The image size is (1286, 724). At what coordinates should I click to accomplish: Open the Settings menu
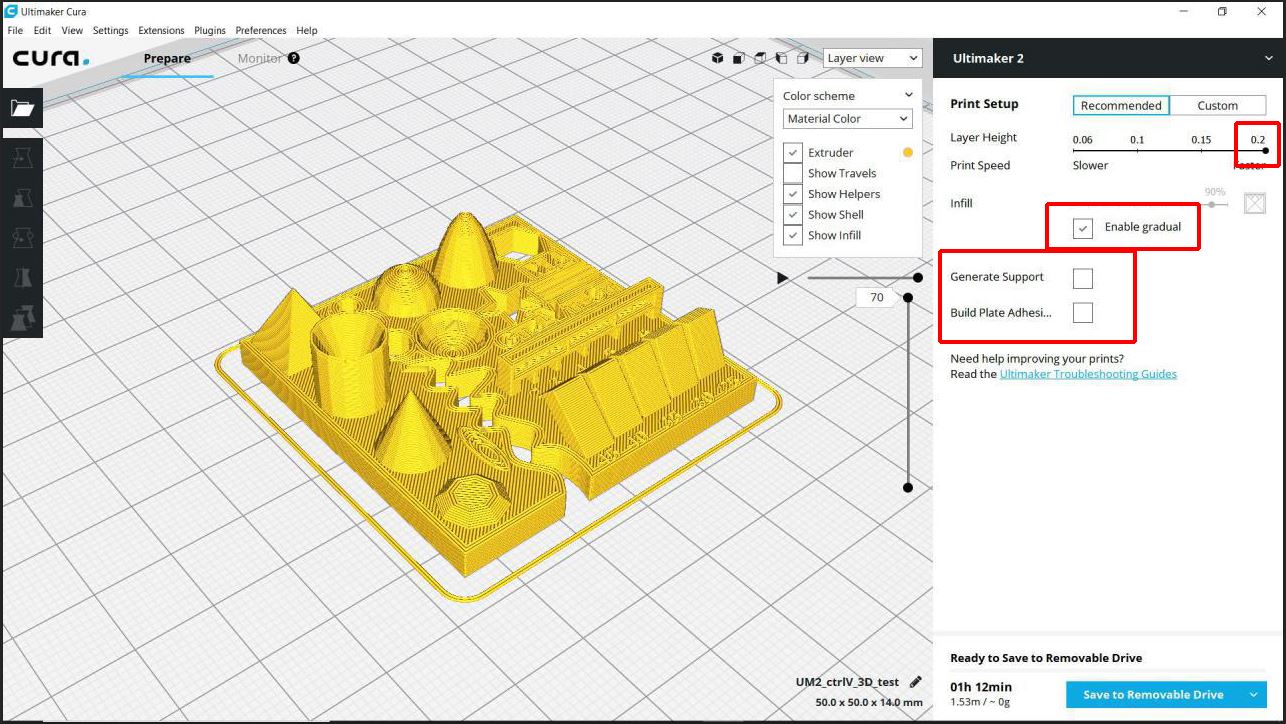[x=111, y=30]
